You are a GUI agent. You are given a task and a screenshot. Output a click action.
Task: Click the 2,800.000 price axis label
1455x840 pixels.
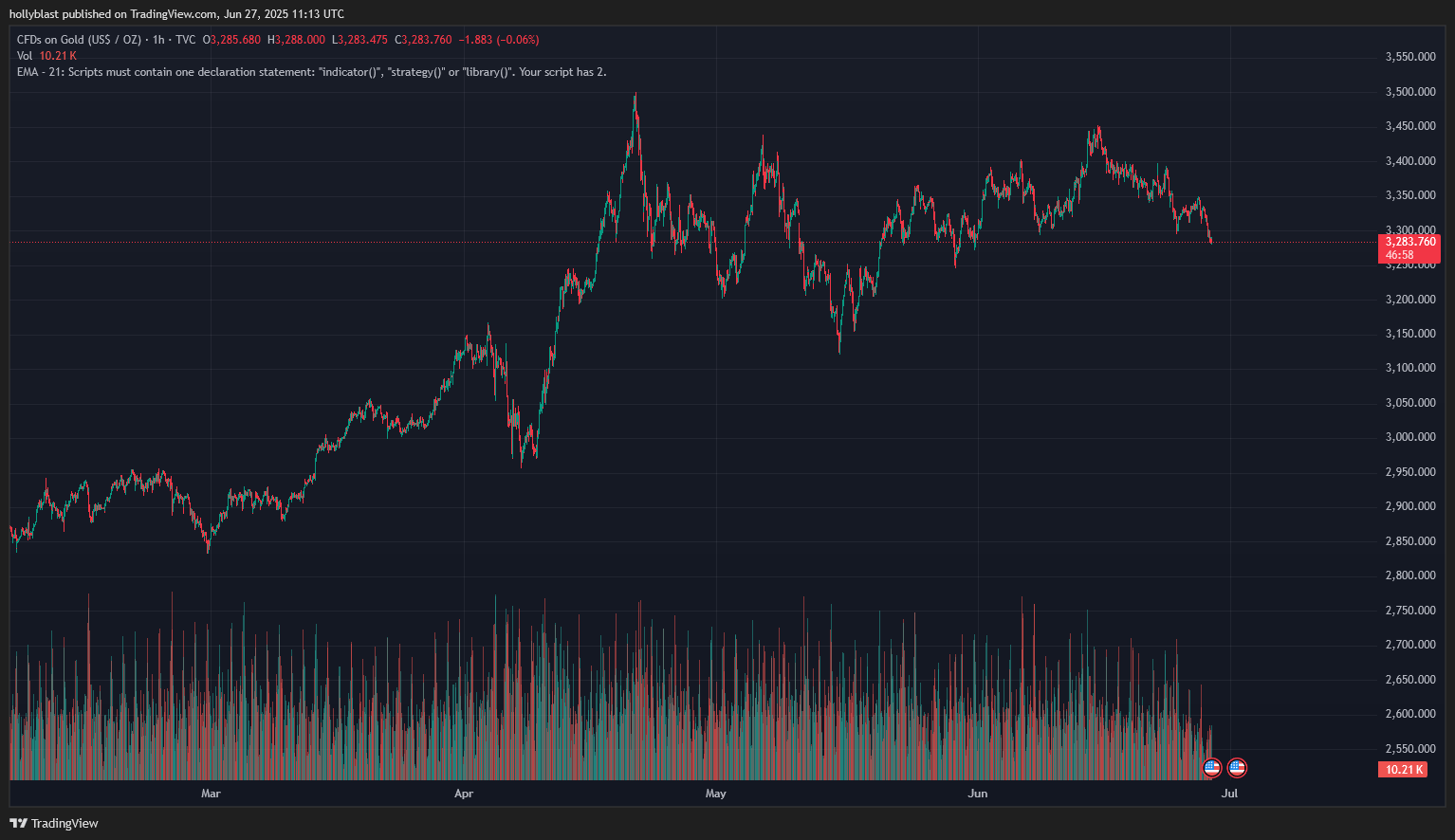point(1410,575)
